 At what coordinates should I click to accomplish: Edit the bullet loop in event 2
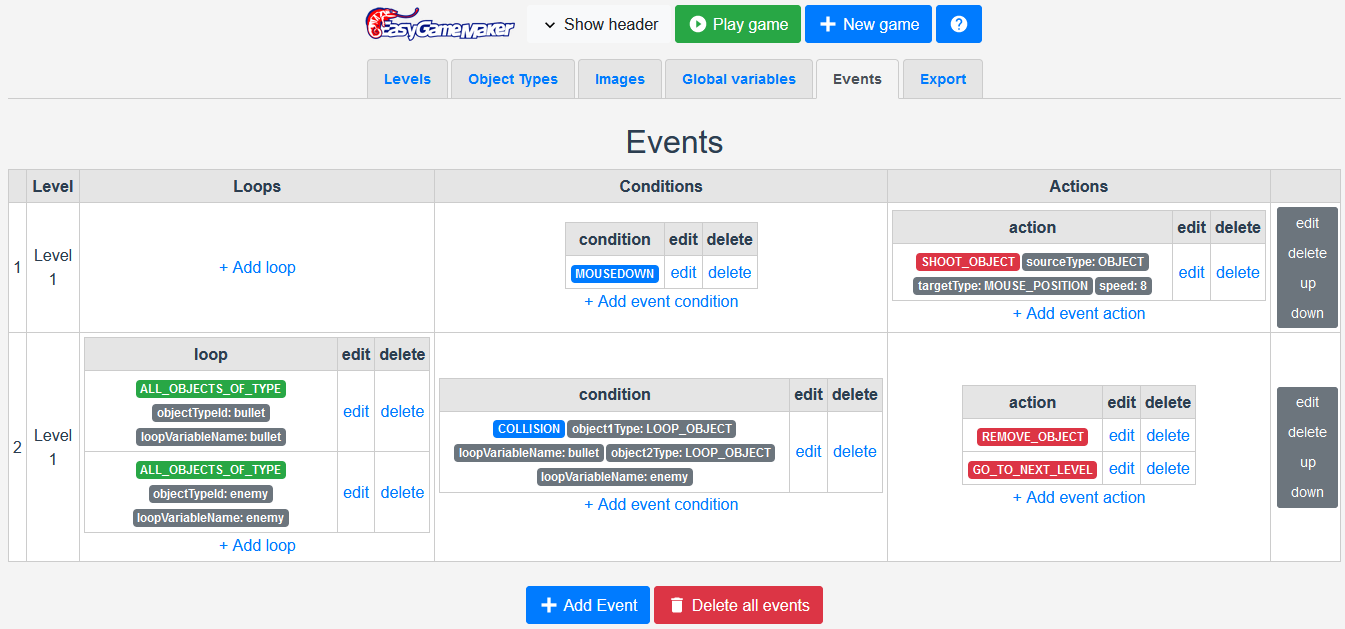356,411
